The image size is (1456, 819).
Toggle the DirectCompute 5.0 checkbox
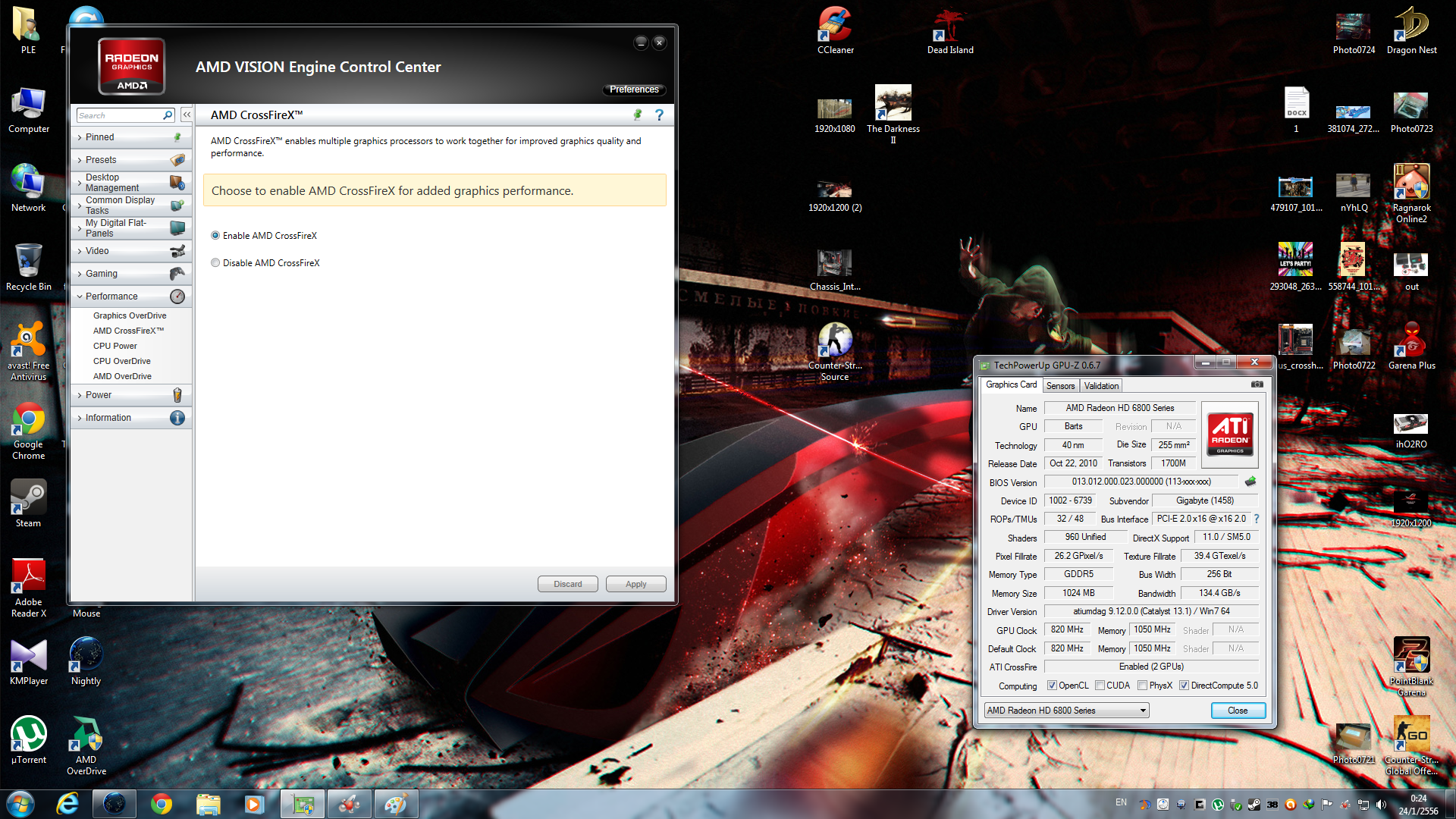(1184, 686)
